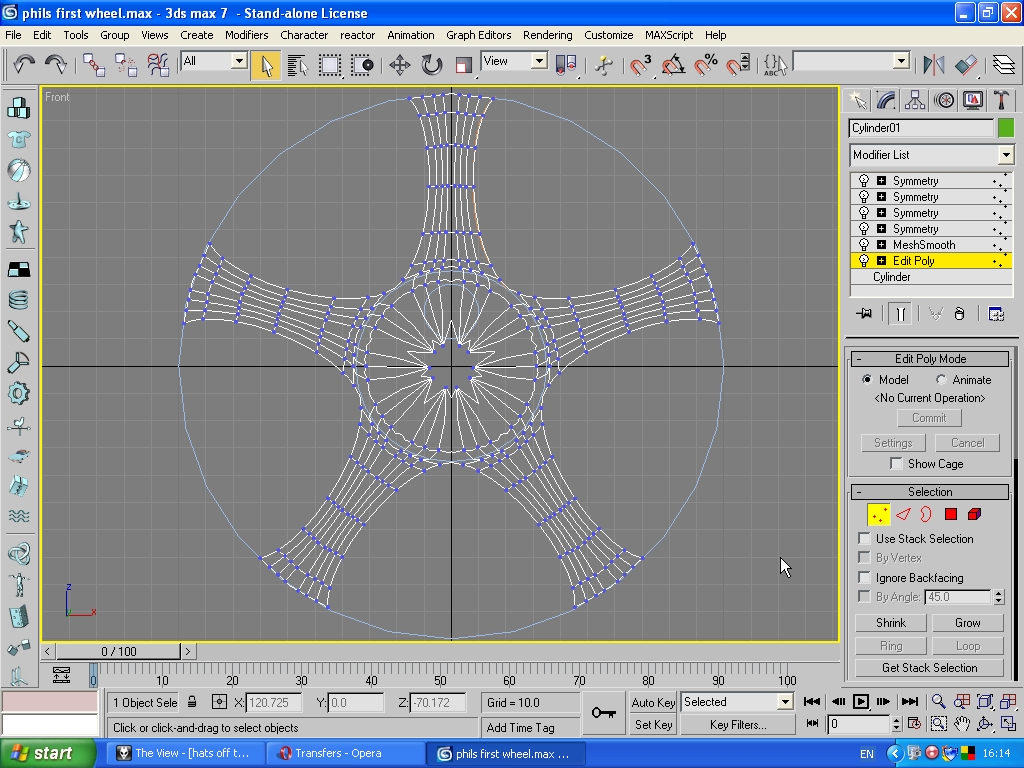Select the Animate radio button
The image size is (1024, 768).
[x=941, y=380]
